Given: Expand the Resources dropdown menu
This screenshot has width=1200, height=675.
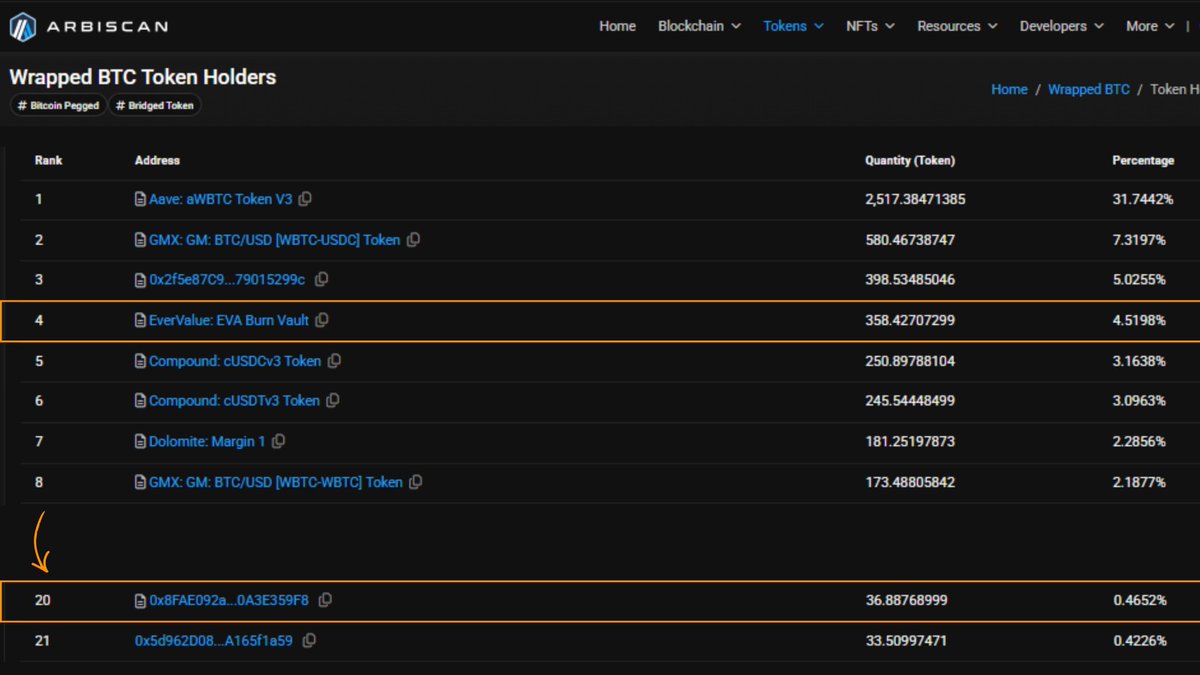Looking at the screenshot, I should click(x=957, y=26).
